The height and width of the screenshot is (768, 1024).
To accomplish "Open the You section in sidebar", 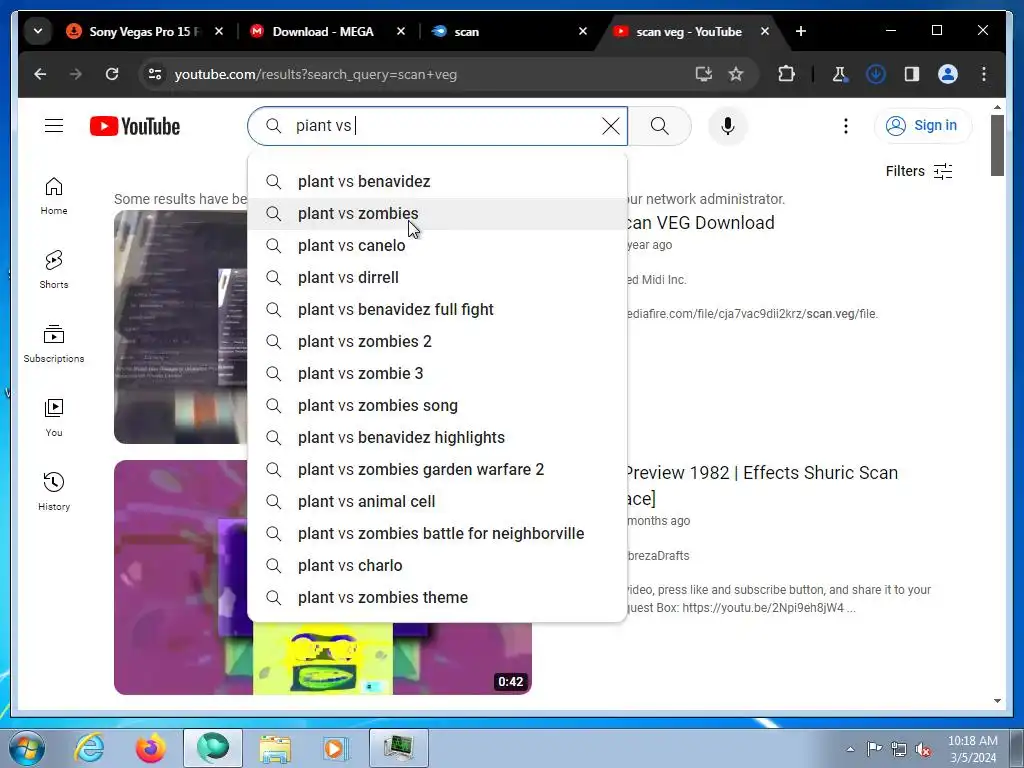I will [x=54, y=418].
